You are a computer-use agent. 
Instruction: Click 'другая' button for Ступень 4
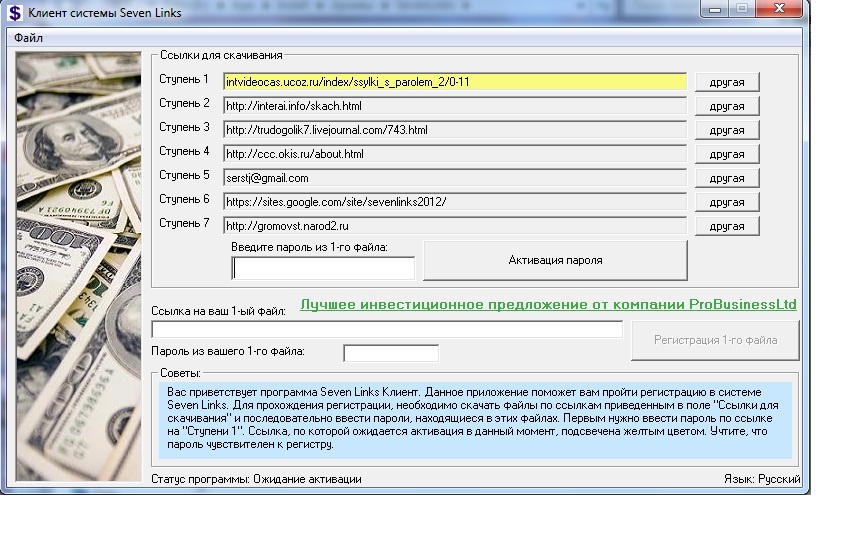(x=727, y=154)
